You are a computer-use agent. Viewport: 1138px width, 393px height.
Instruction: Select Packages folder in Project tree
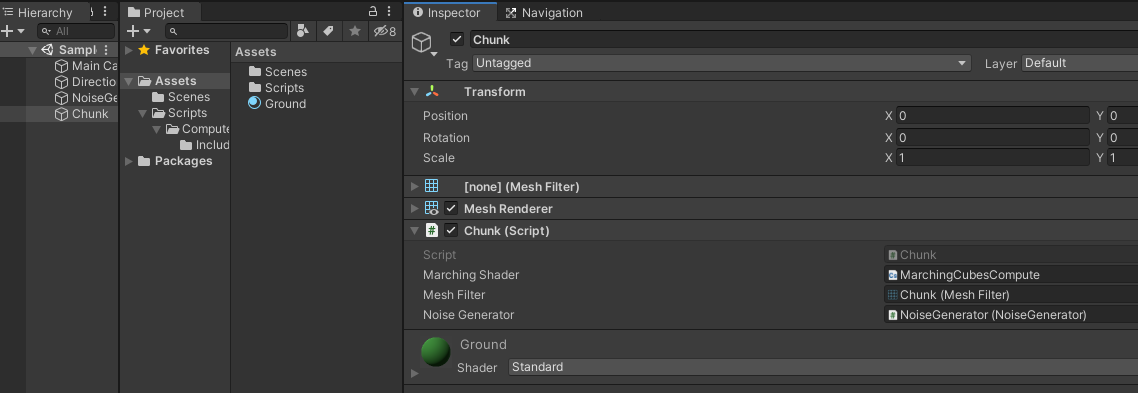[x=175, y=161]
